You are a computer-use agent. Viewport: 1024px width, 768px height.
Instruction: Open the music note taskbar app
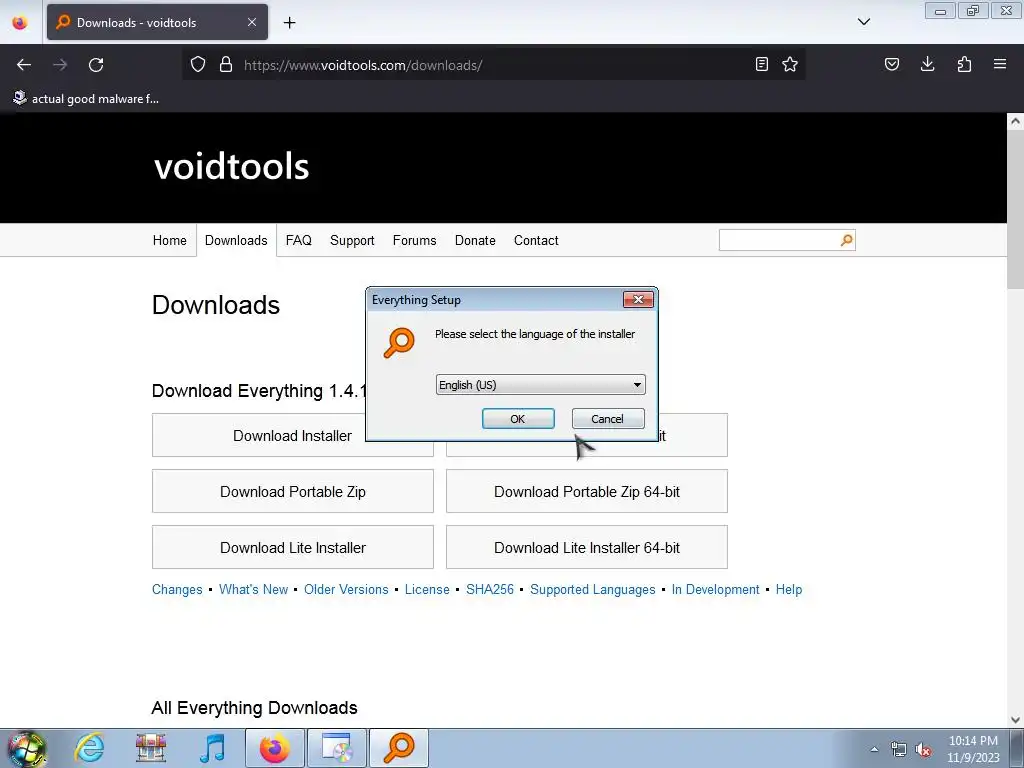coord(212,748)
